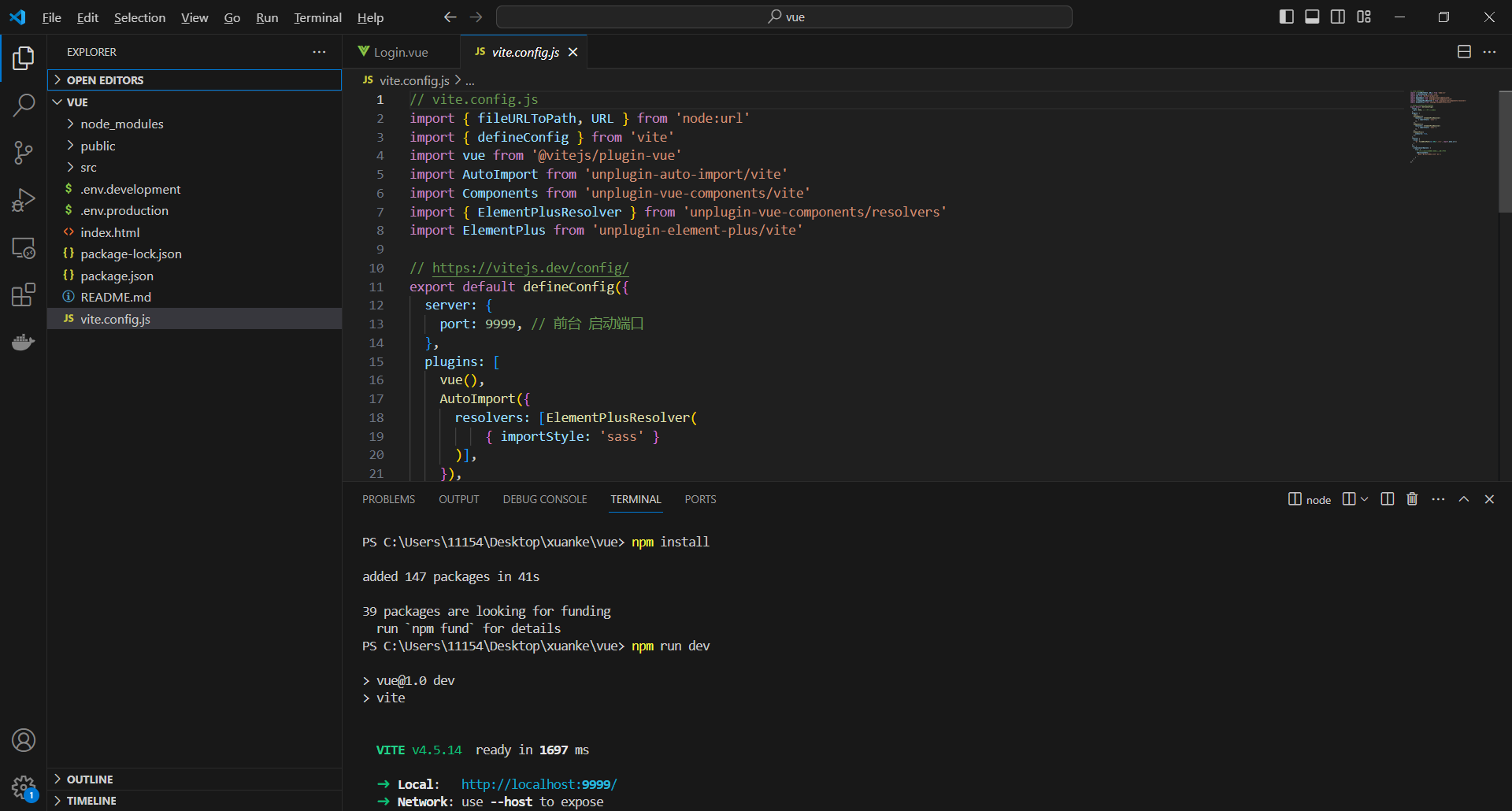Open the Go menu

pyautogui.click(x=232, y=17)
